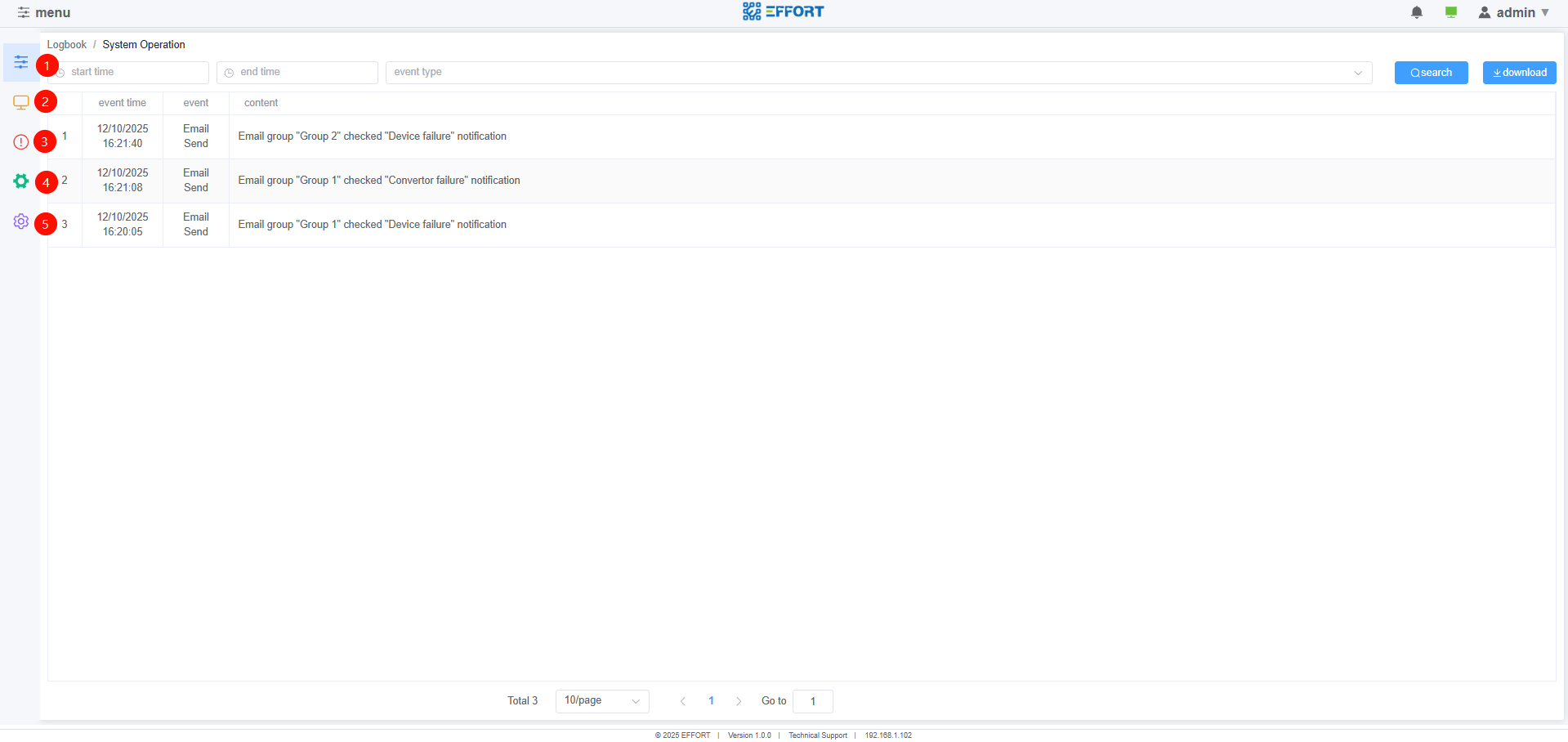1568x742 pixels.
Task: Click the download button
Action: coord(1519,72)
